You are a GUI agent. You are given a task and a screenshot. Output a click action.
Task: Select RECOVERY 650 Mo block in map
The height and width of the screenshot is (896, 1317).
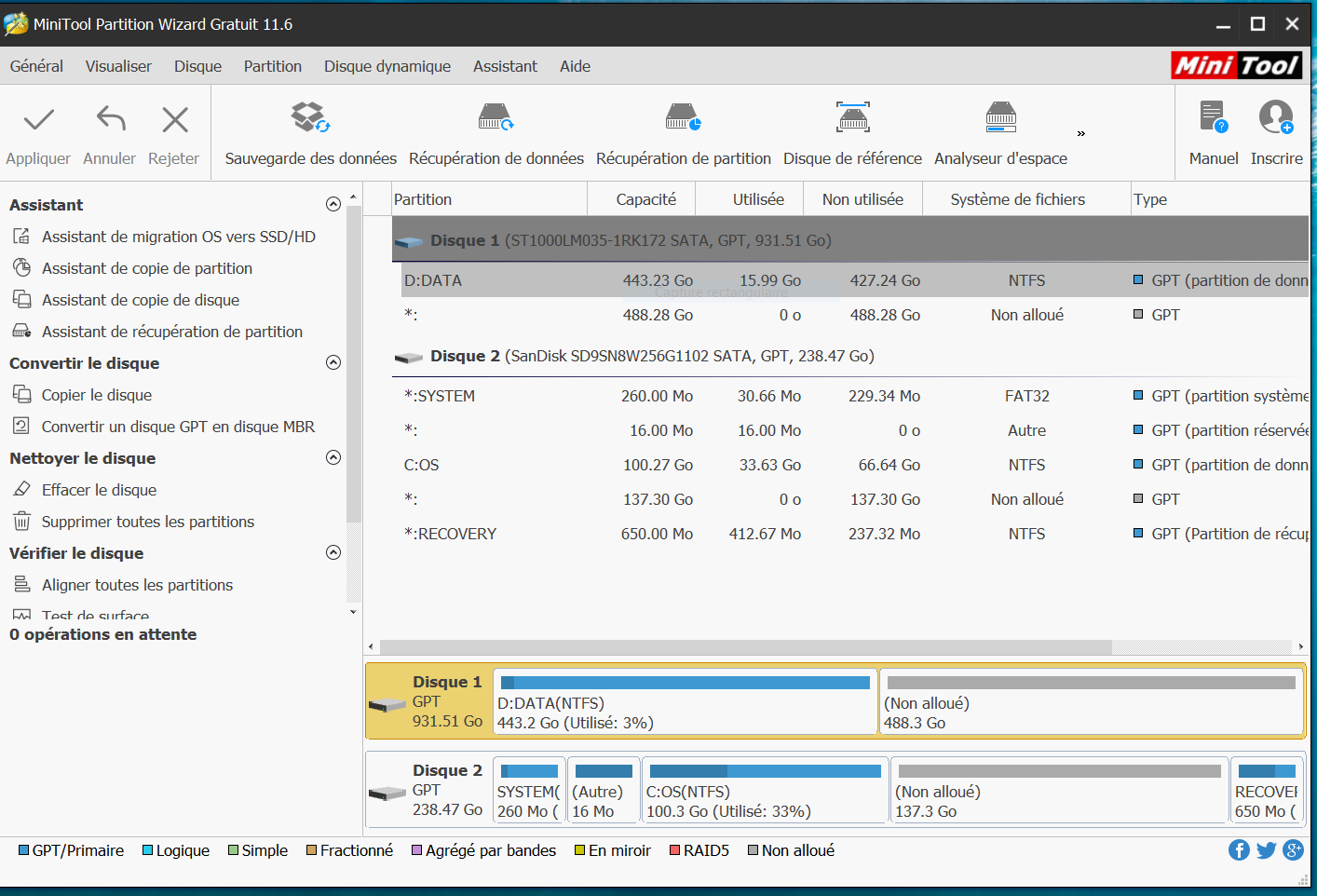coord(1266,790)
